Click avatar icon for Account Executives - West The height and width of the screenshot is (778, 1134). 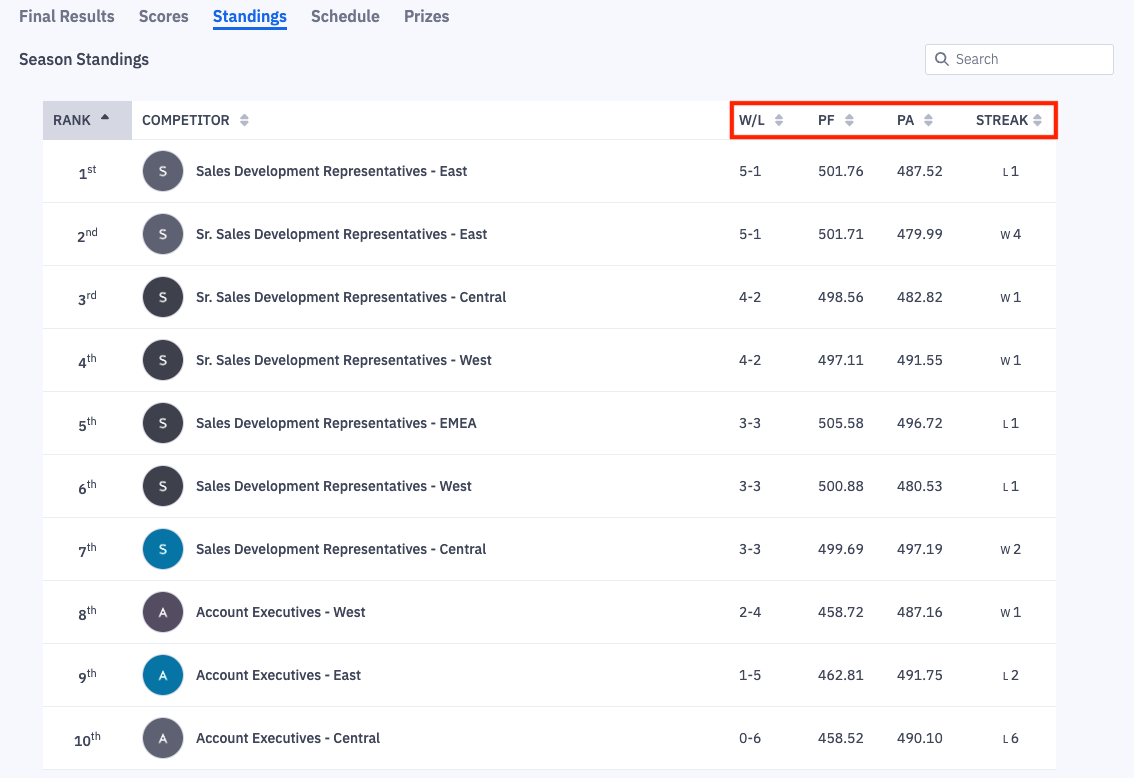[x=163, y=612]
